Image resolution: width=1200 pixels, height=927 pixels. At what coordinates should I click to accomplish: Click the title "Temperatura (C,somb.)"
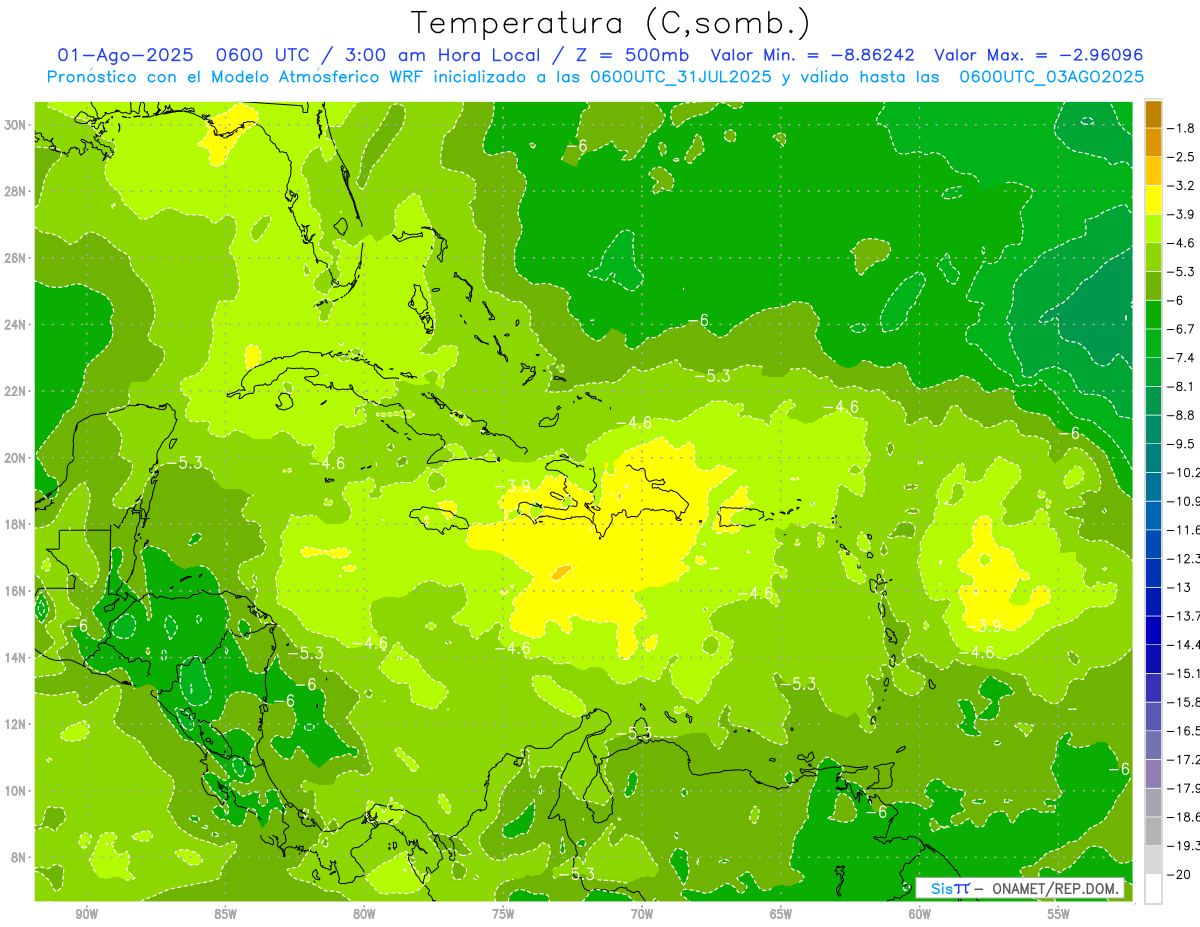pyautogui.click(x=611, y=24)
